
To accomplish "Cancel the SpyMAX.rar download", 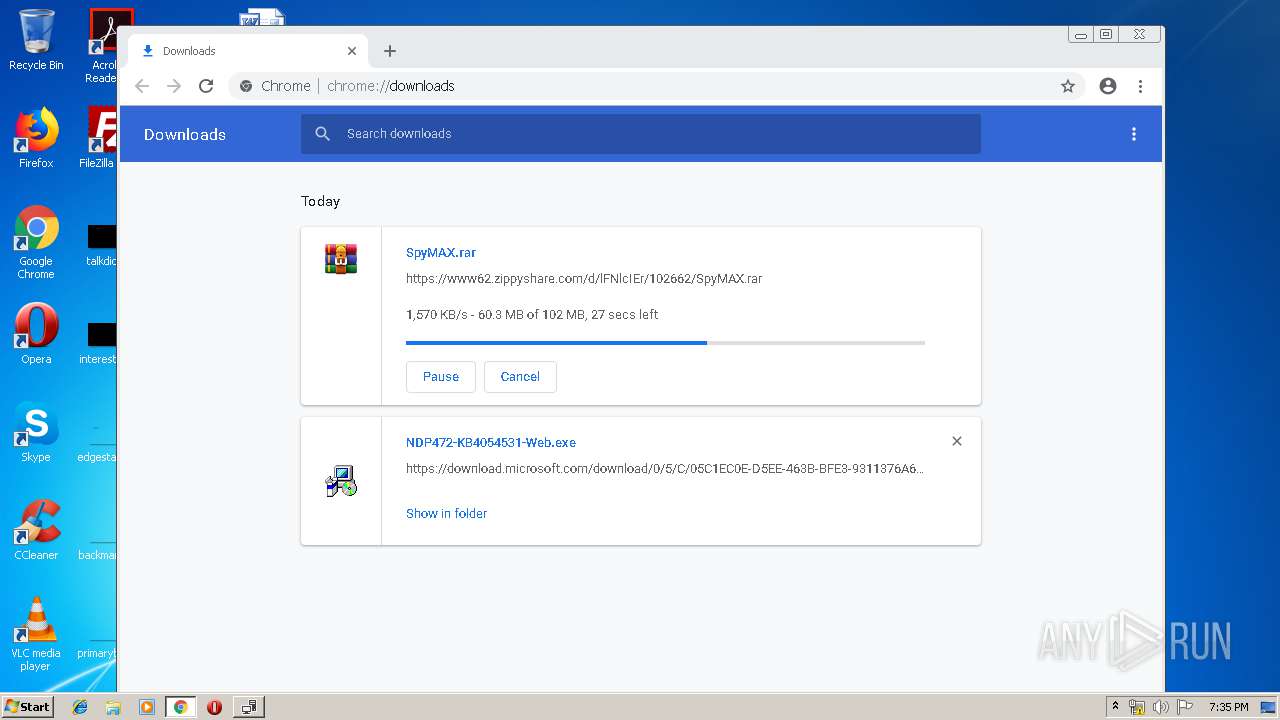I will [520, 377].
